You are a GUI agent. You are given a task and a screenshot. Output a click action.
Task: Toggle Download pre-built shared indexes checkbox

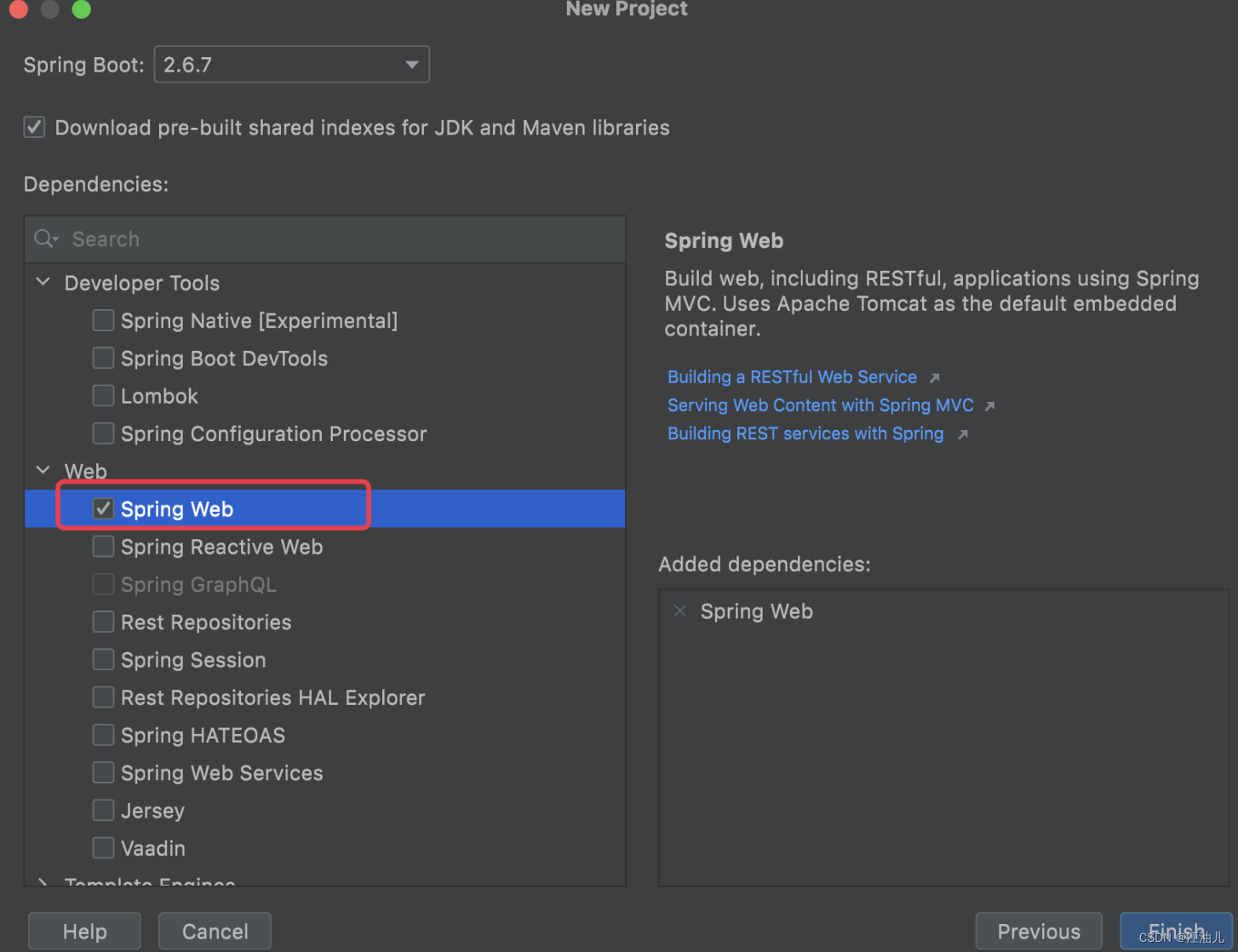(34, 128)
